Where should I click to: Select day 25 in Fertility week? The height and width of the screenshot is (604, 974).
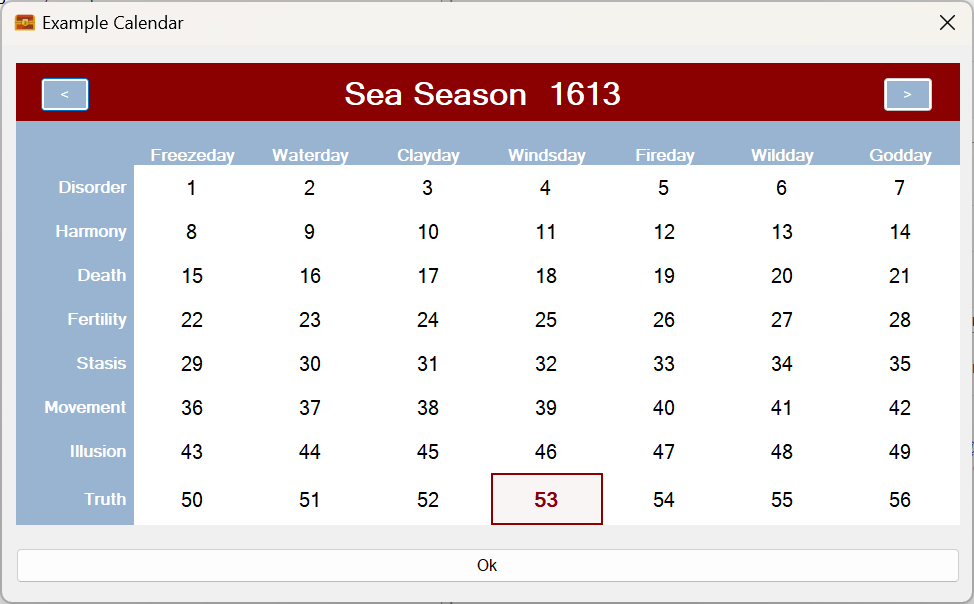[x=546, y=319]
